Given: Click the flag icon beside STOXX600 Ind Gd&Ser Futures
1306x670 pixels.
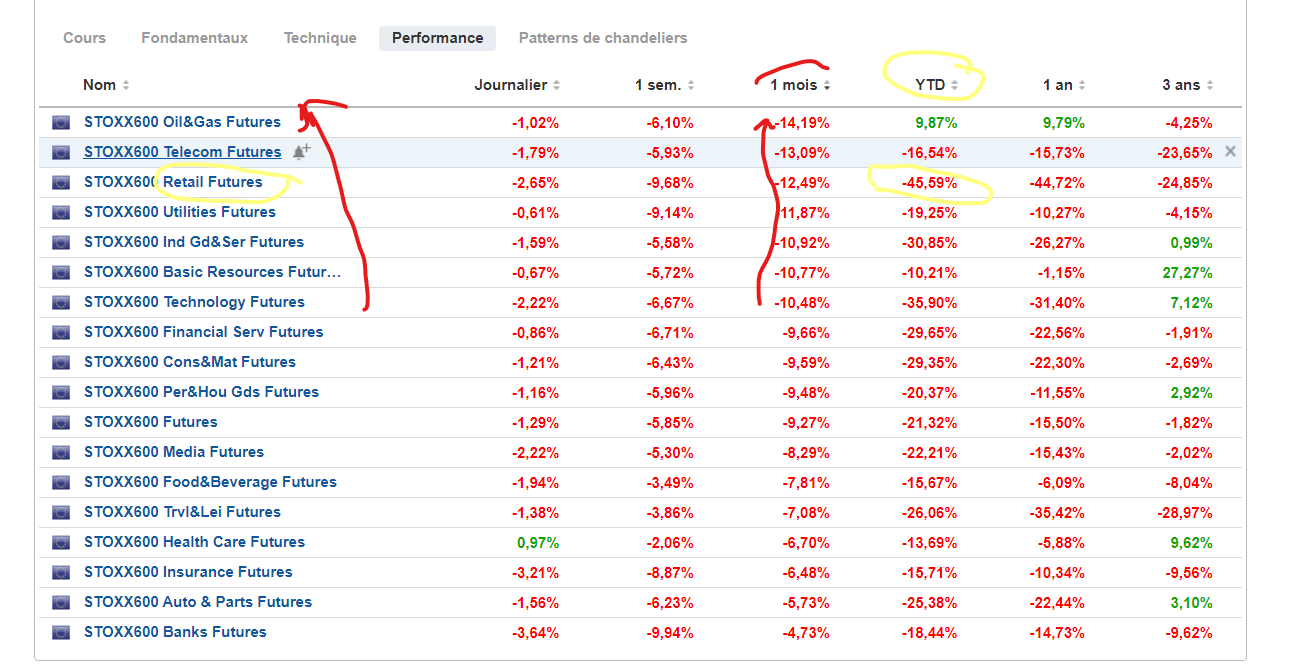Looking at the screenshot, I should click(x=61, y=243).
